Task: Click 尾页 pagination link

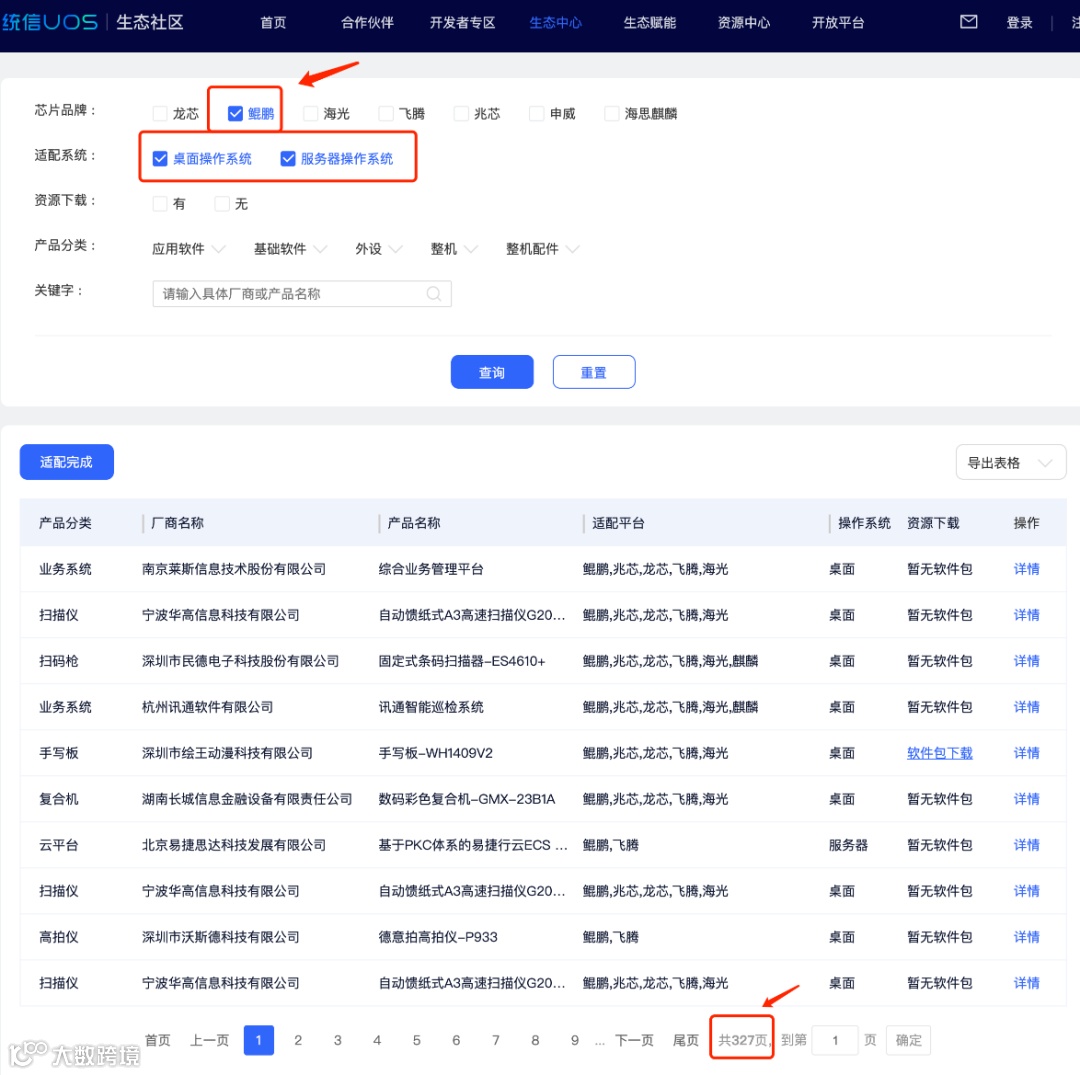Action: (x=685, y=1041)
